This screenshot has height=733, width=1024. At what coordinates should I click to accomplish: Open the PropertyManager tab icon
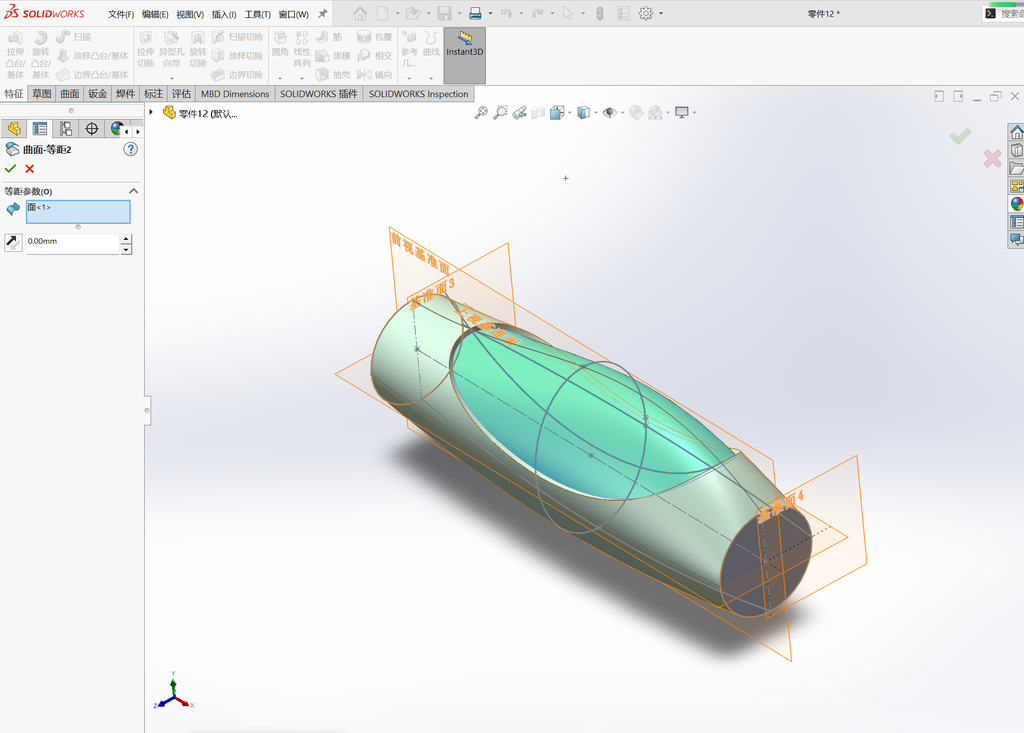[x=40, y=129]
